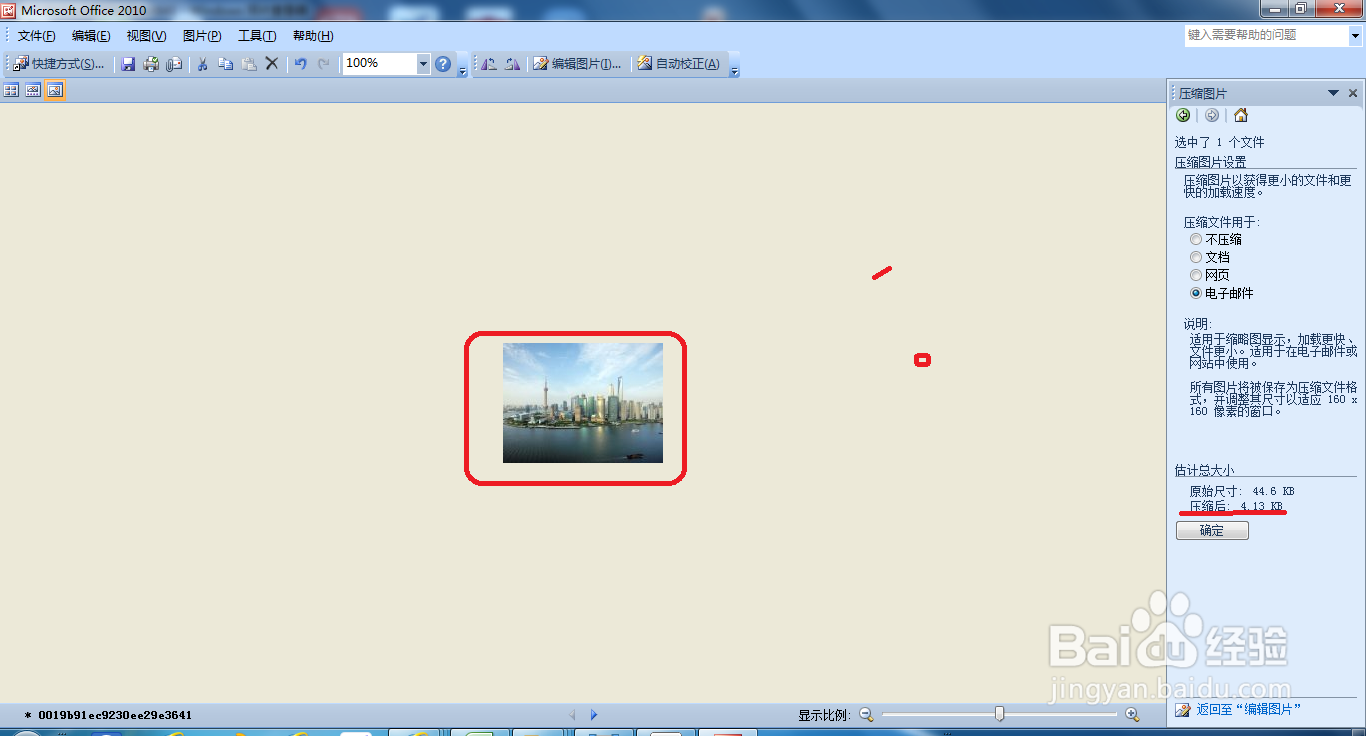
Task: Click the blue Help question-mark icon
Action: [x=443, y=64]
